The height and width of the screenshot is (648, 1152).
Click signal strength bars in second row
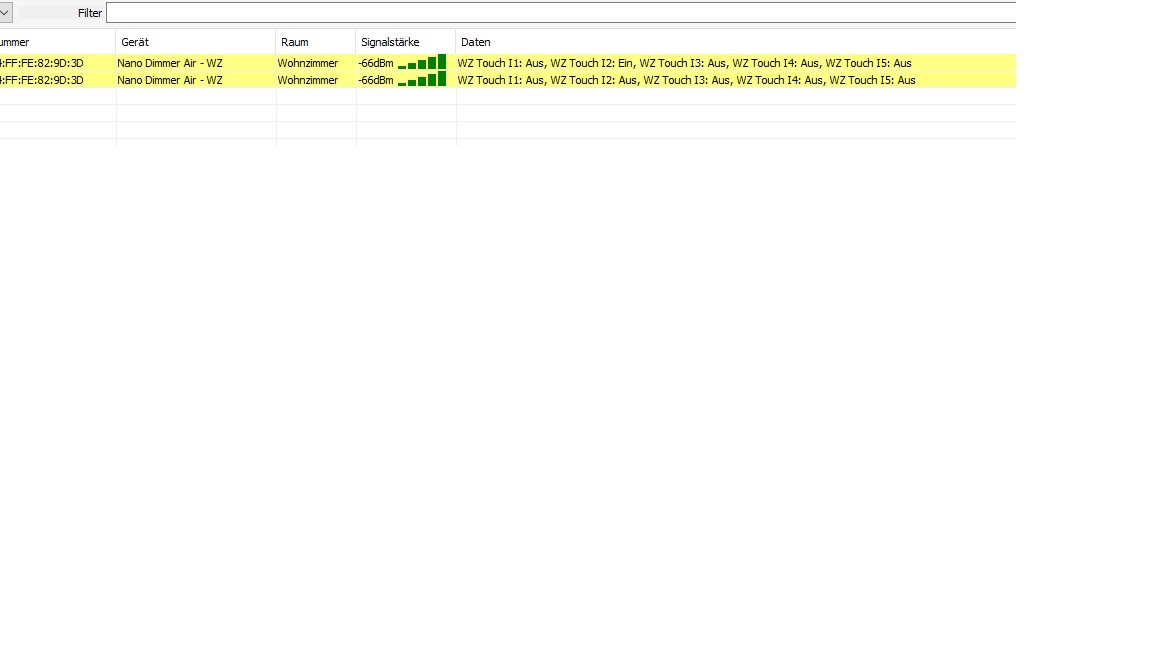pos(422,79)
